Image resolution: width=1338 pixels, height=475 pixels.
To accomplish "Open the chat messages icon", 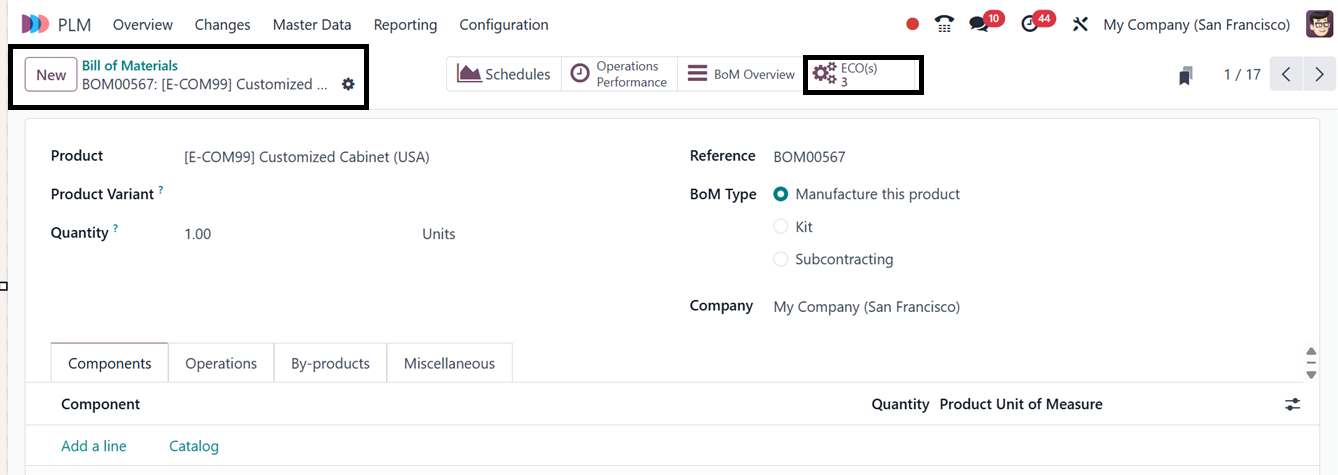I will click(979, 25).
